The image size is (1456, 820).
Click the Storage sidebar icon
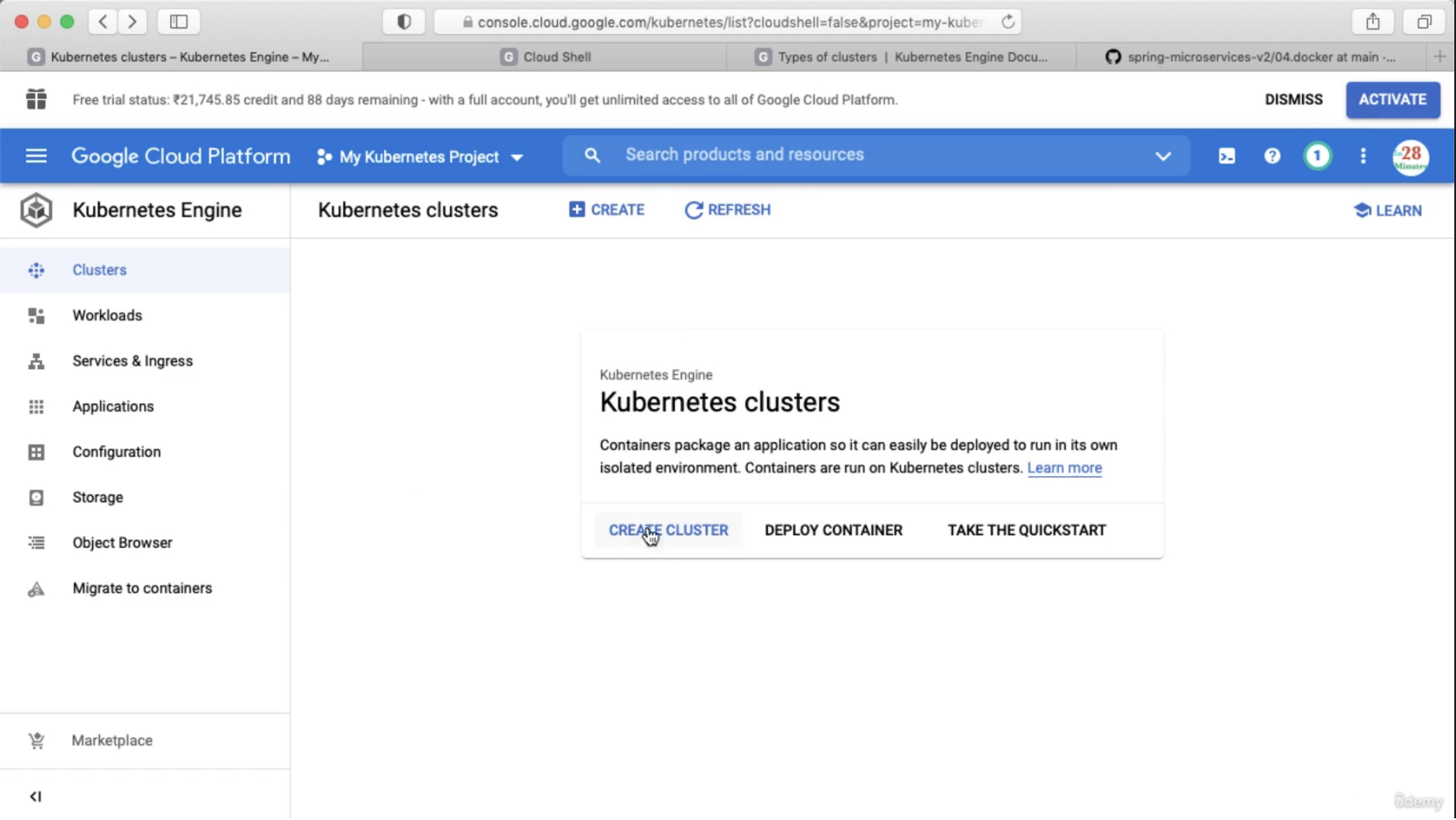coord(36,497)
